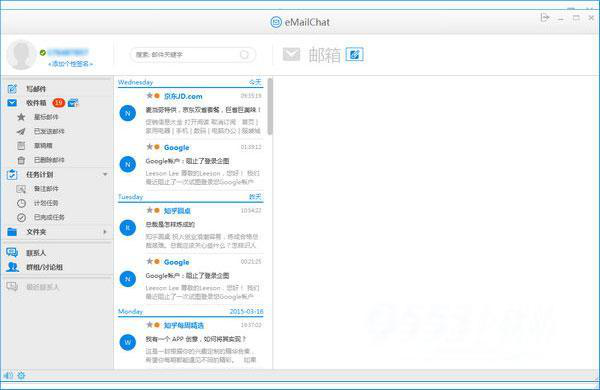This screenshot has width=600, height=390.
Task: Click 今天 label on Wednesday header
Action: pyautogui.click(x=255, y=82)
